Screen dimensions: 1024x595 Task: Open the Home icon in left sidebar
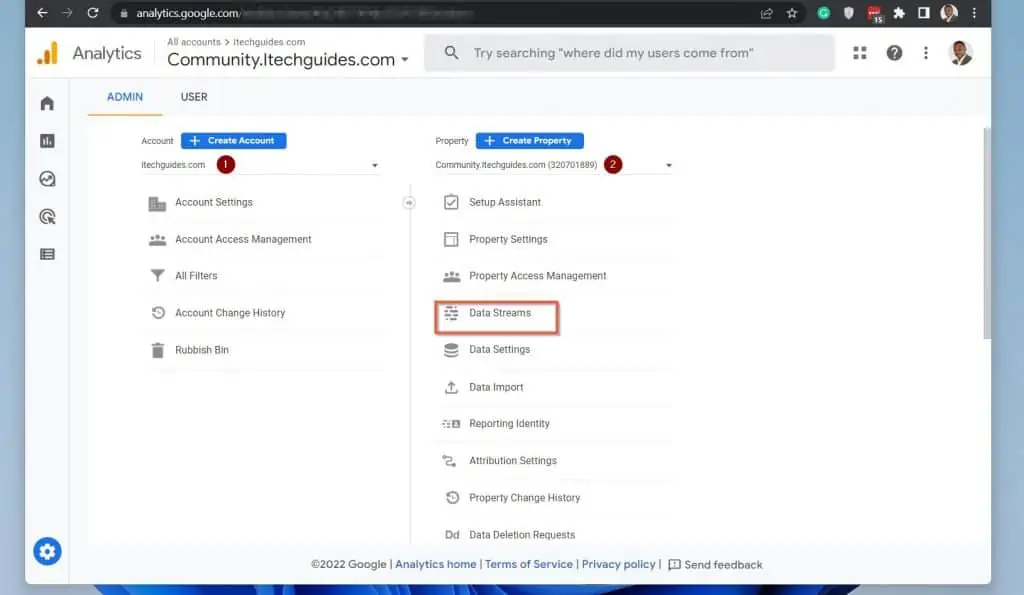click(47, 104)
